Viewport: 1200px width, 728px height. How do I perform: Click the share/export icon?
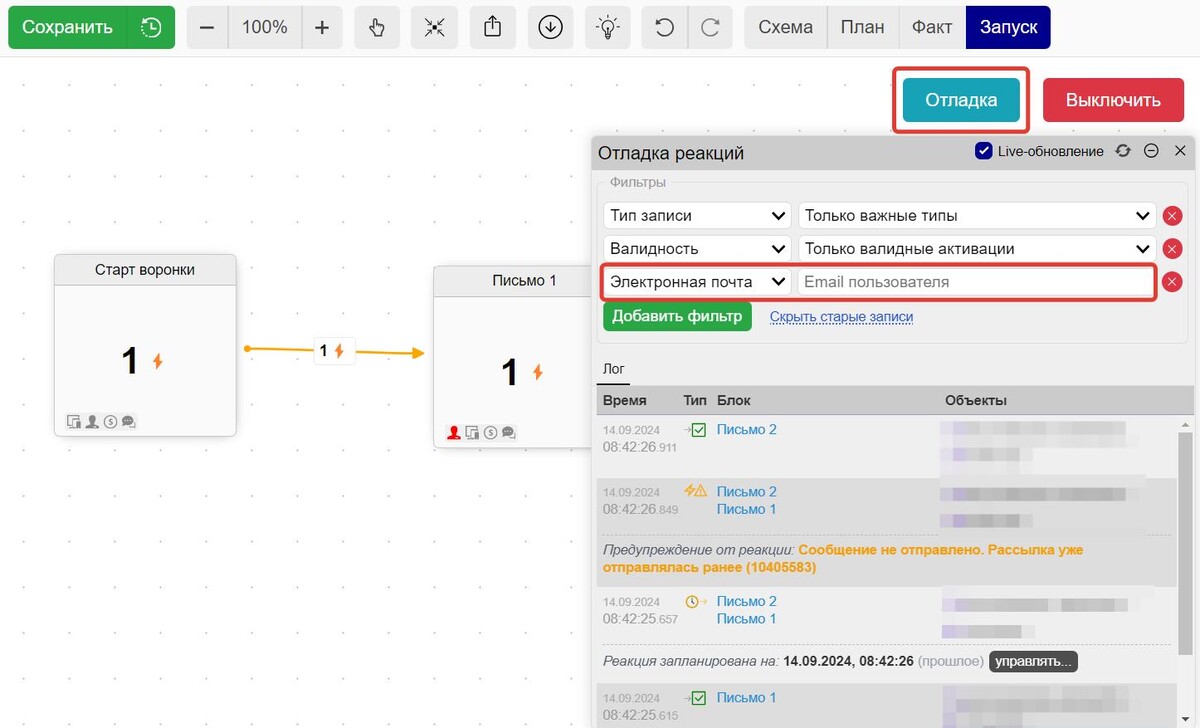pos(492,28)
